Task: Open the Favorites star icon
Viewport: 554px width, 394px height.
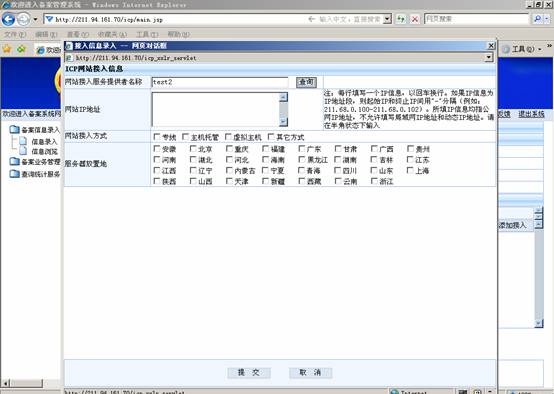Action: click(7, 49)
